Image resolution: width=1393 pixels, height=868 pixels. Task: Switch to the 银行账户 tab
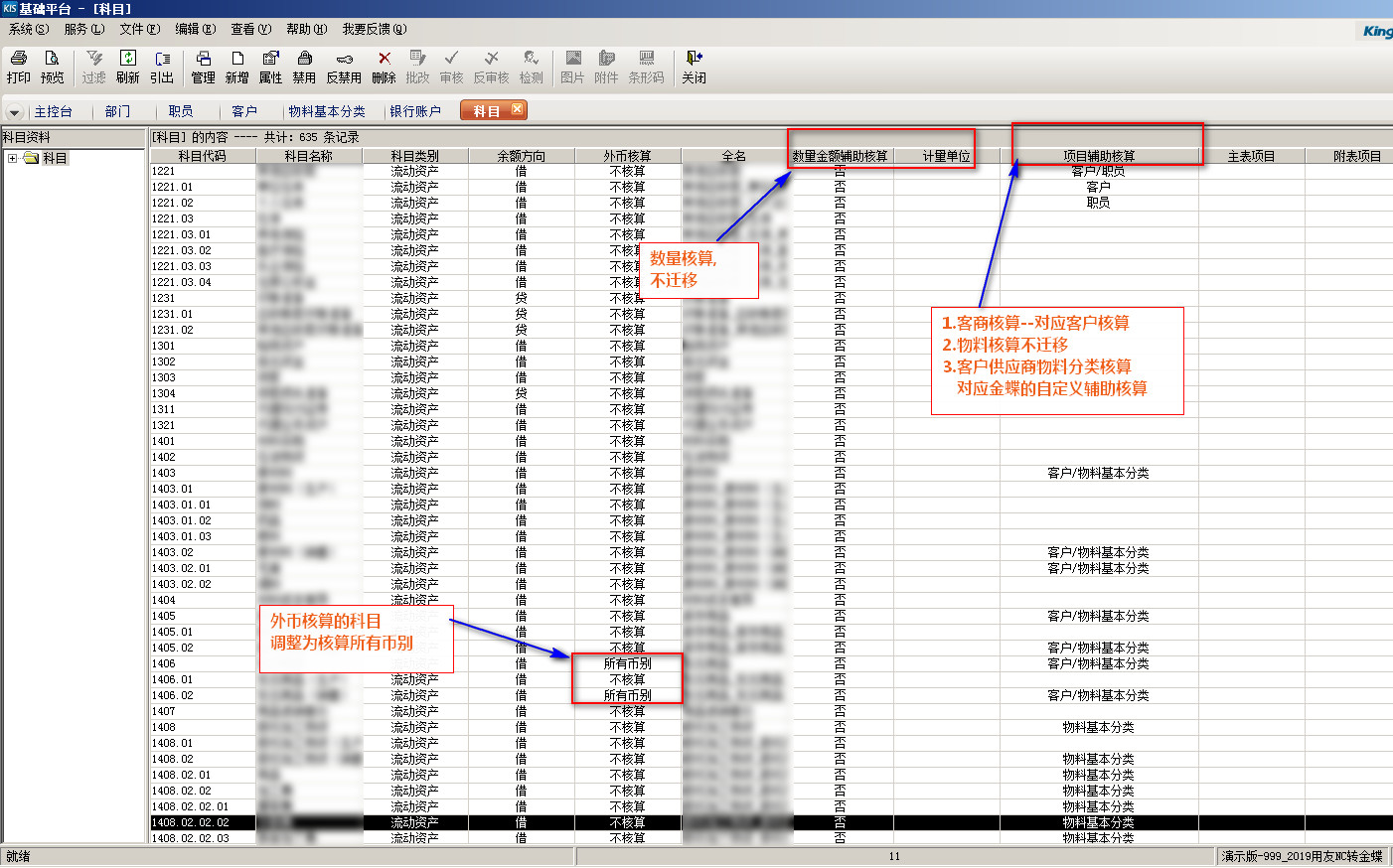pyautogui.click(x=415, y=111)
